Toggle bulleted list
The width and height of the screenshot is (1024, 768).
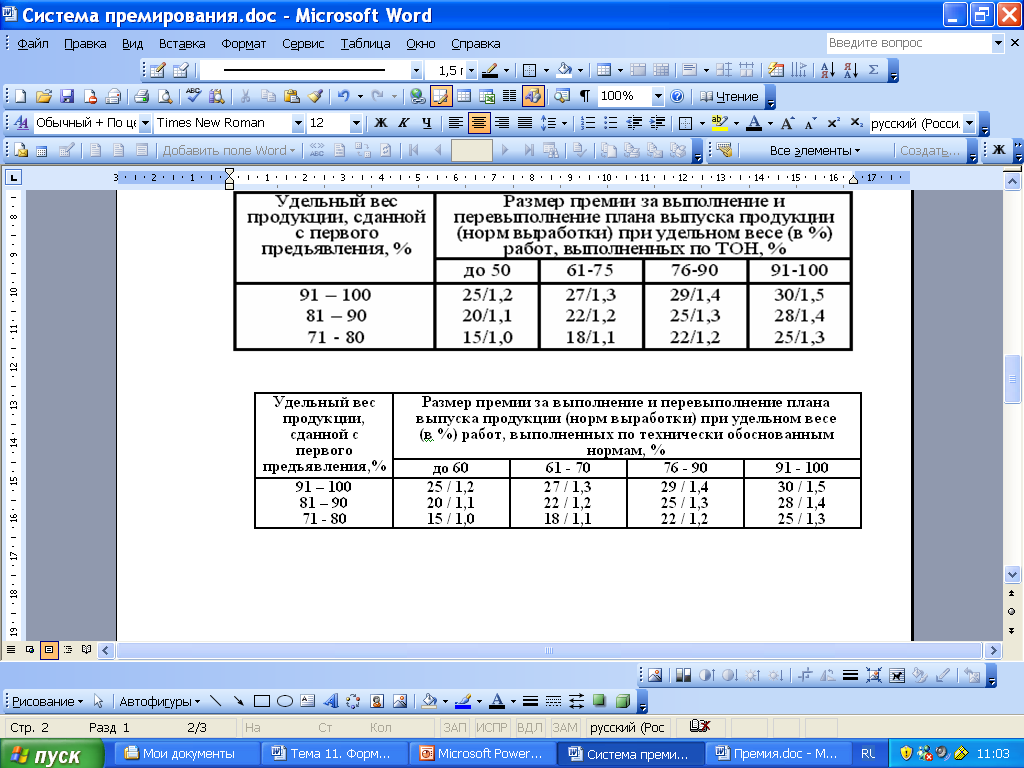point(611,123)
